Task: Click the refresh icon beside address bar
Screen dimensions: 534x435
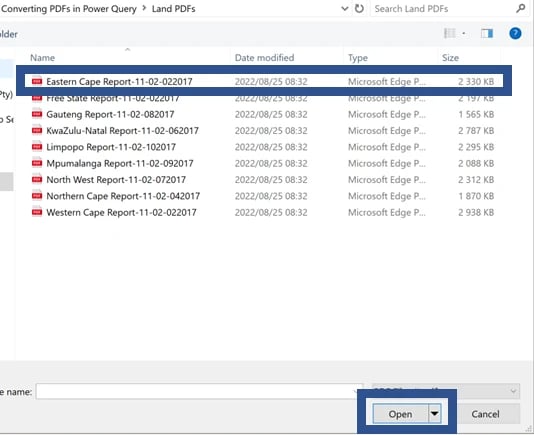Action: coord(359,9)
